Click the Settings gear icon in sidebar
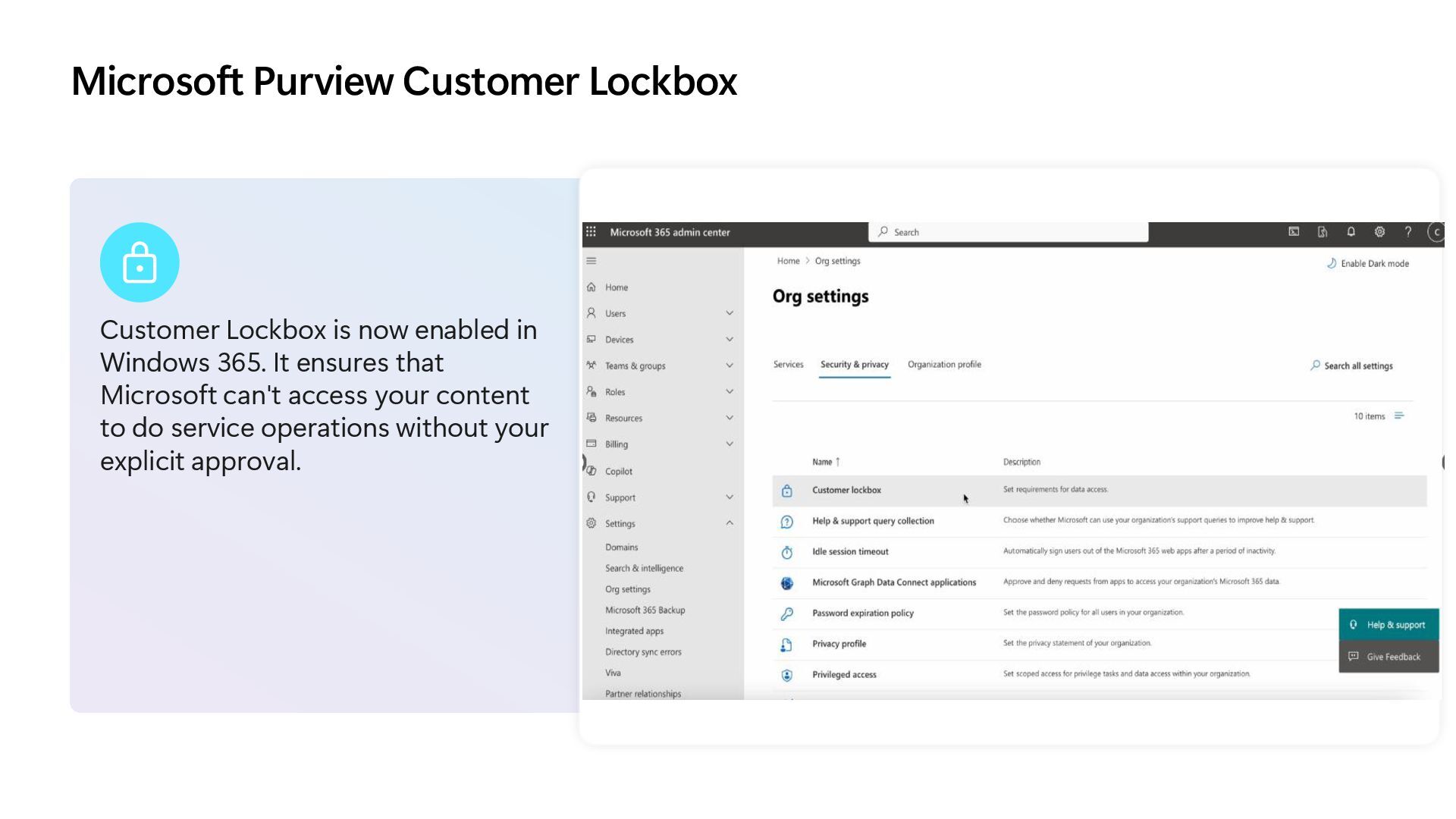Screen dimensions: 1456x819 tap(591, 523)
